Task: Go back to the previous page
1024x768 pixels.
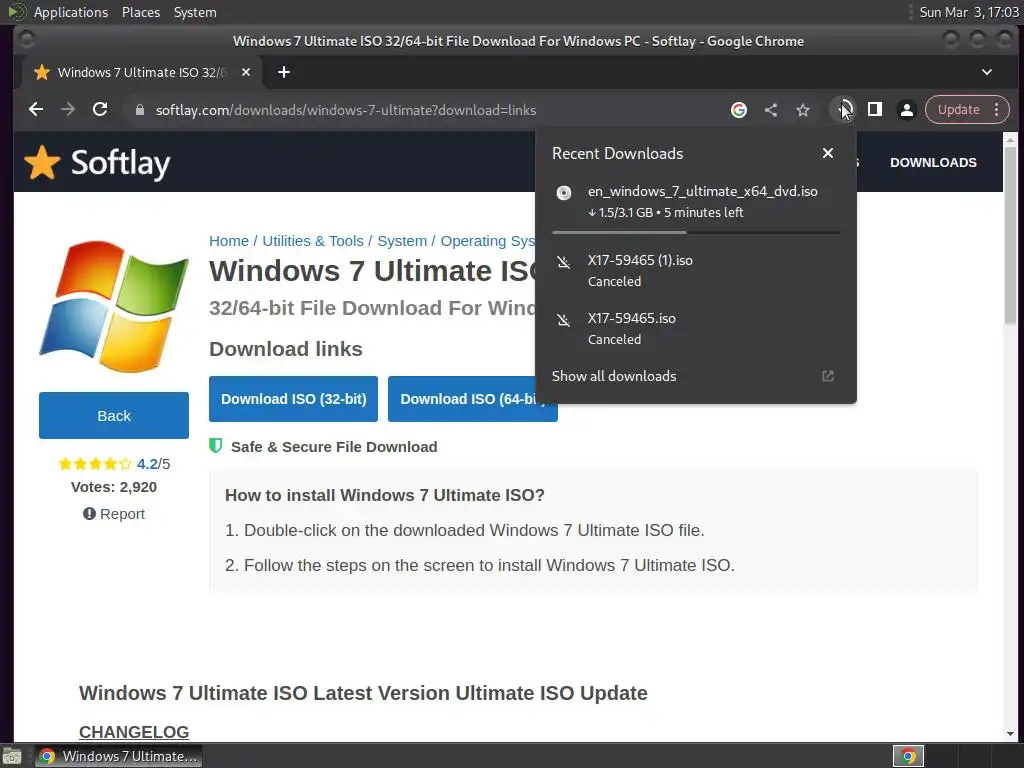Action: click(36, 110)
